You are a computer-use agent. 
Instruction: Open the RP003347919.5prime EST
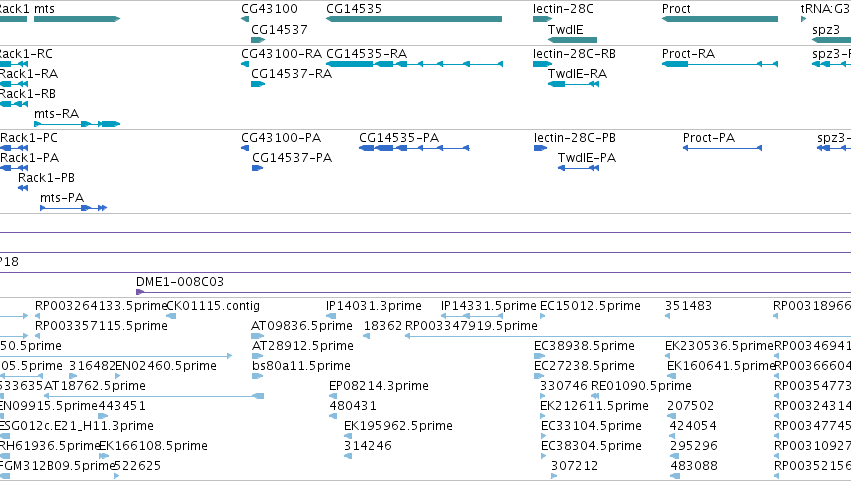[628, 336]
